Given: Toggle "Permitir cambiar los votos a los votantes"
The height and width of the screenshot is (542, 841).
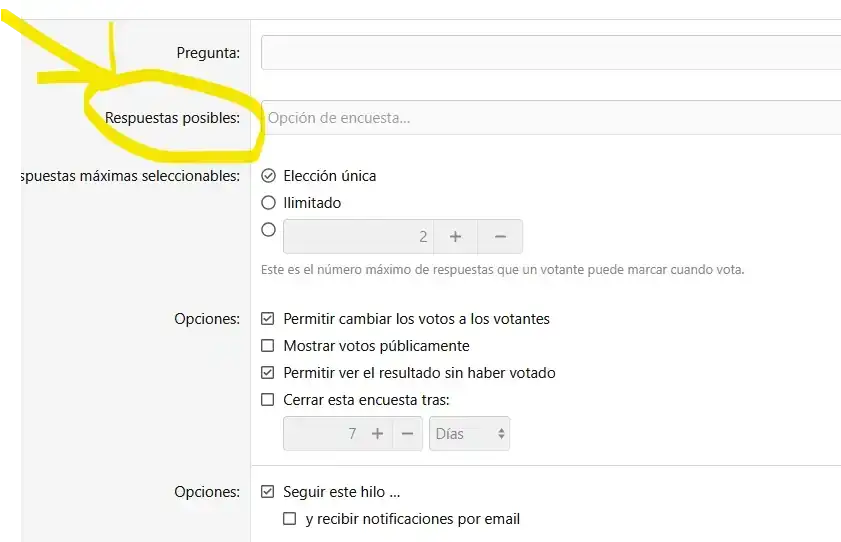Looking at the screenshot, I should [x=267, y=319].
